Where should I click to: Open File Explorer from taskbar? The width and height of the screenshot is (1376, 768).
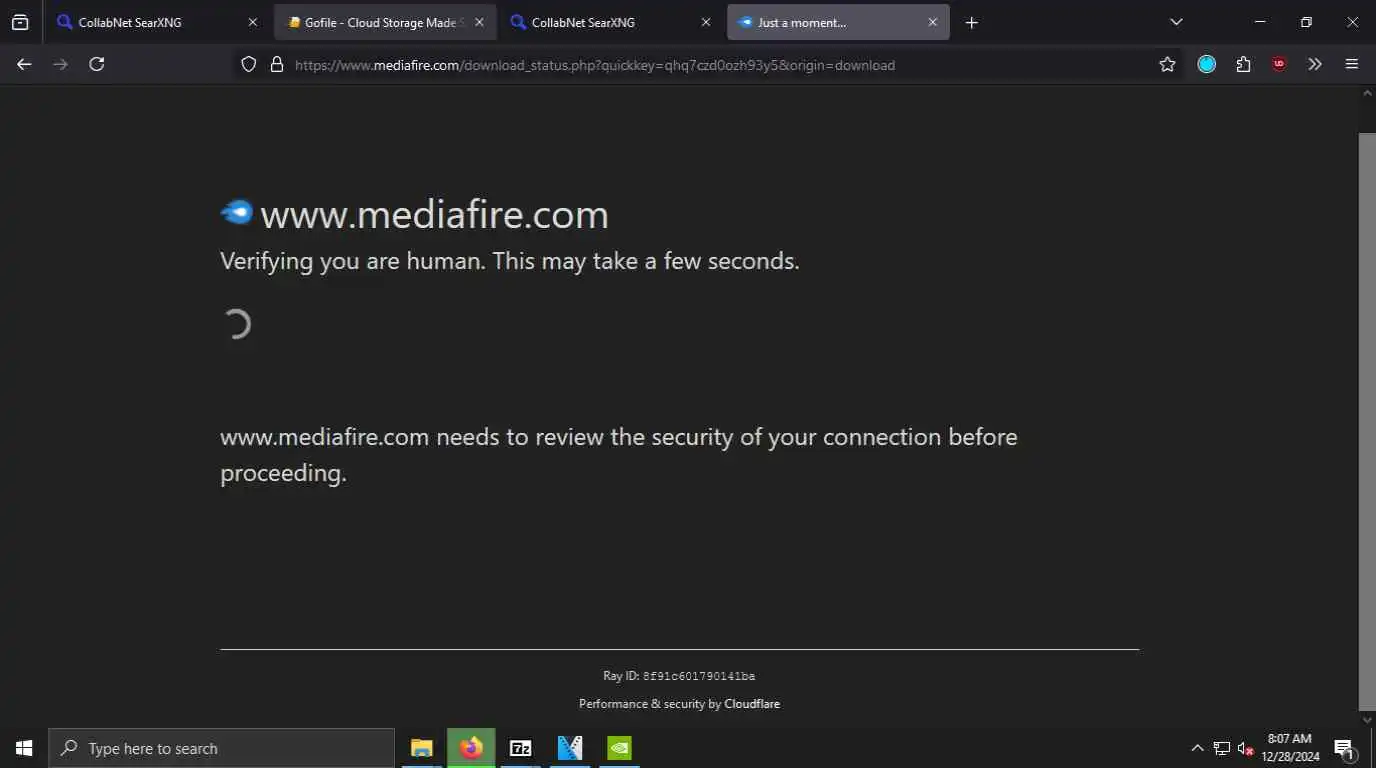tap(422, 748)
